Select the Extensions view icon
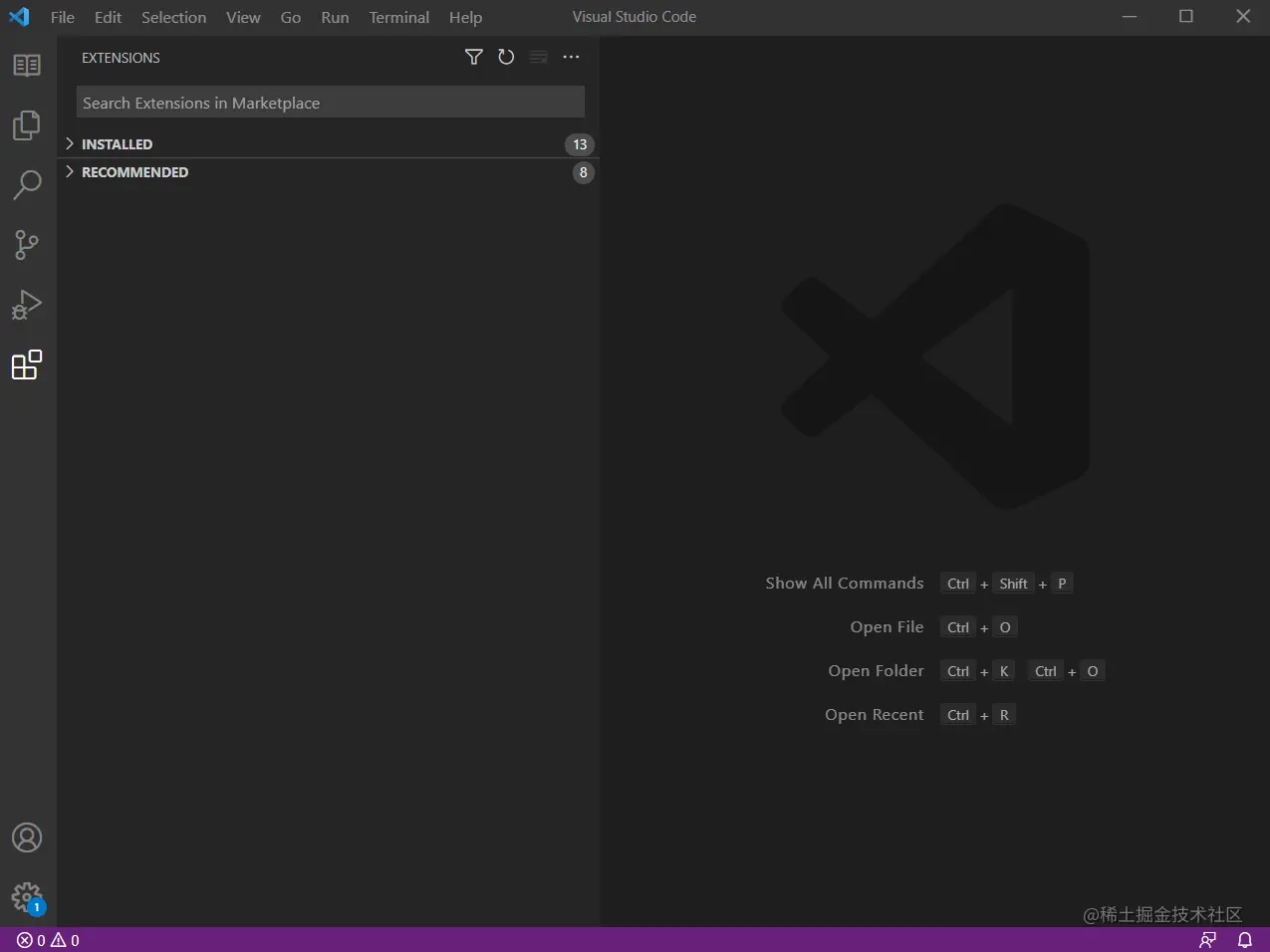Viewport: 1270px width, 952px height. (x=27, y=364)
